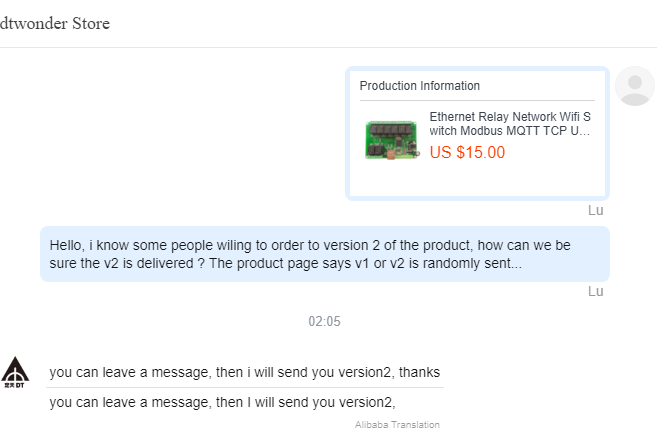Click the empty area below the product price
The height and width of the screenshot is (442, 664).
click(x=477, y=178)
